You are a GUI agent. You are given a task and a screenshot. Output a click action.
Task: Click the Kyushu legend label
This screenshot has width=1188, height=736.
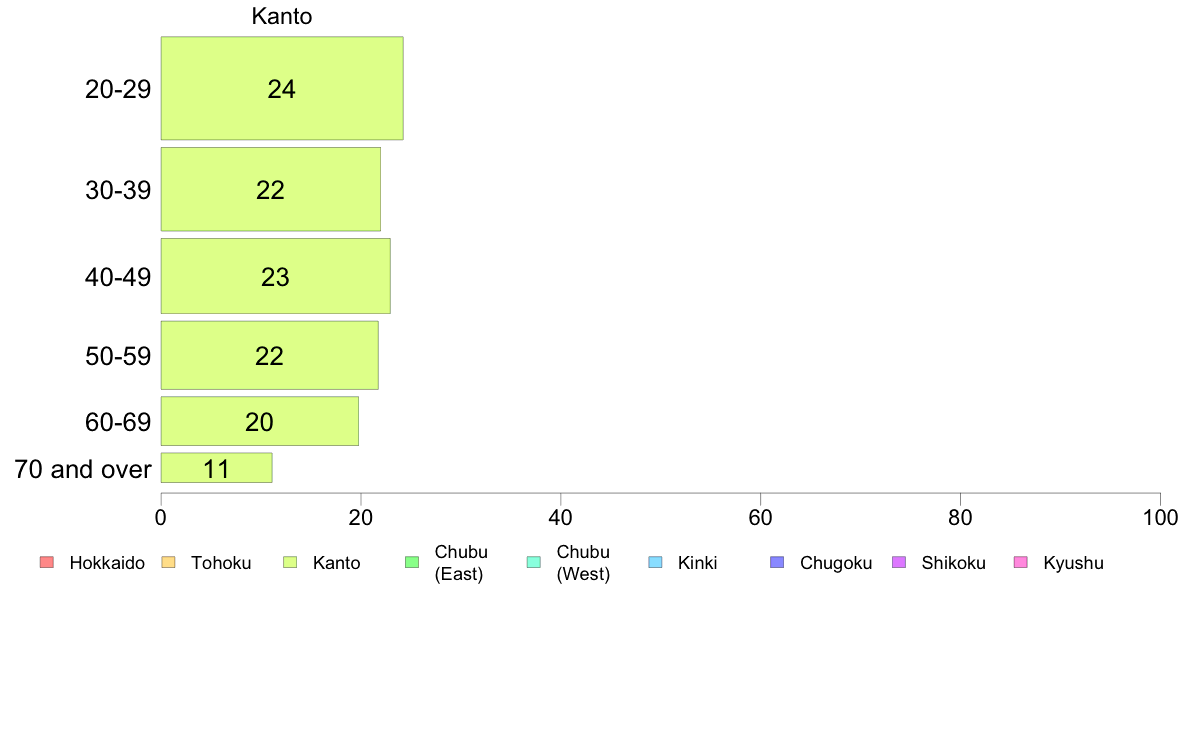click(1073, 562)
